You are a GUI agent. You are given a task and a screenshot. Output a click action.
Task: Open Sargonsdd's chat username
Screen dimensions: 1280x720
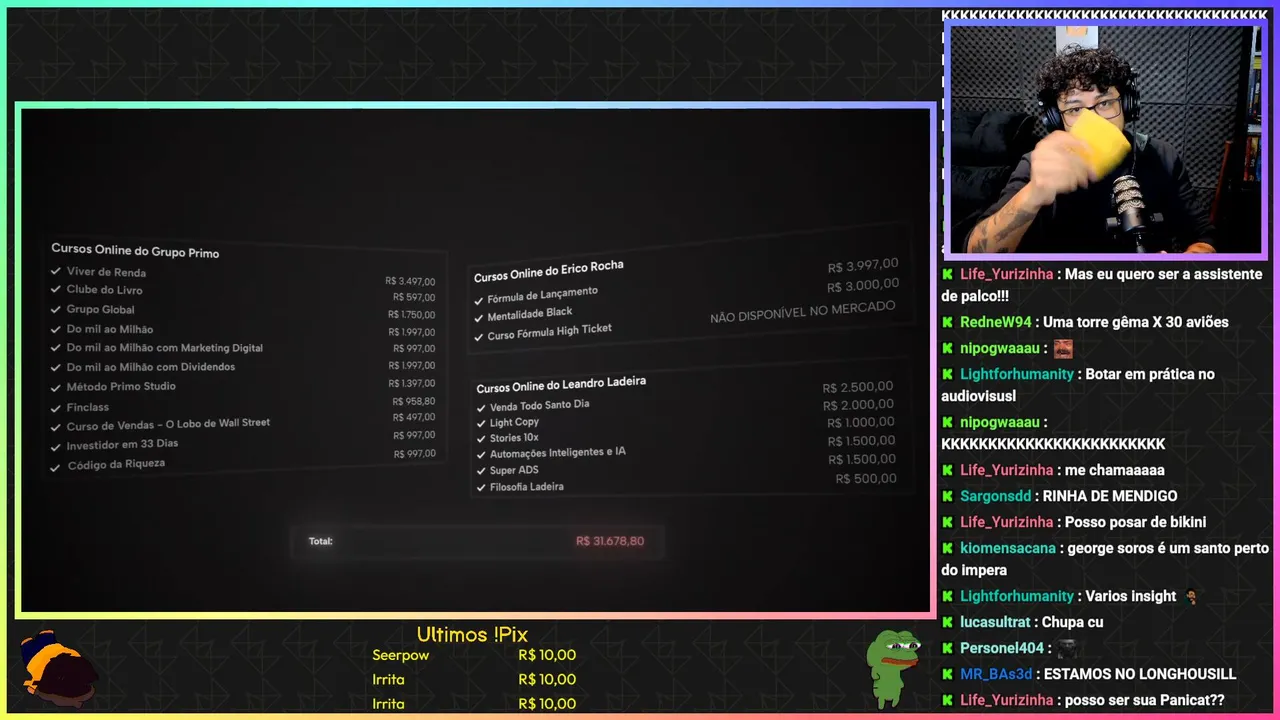pyautogui.click(x=997, y=496)
